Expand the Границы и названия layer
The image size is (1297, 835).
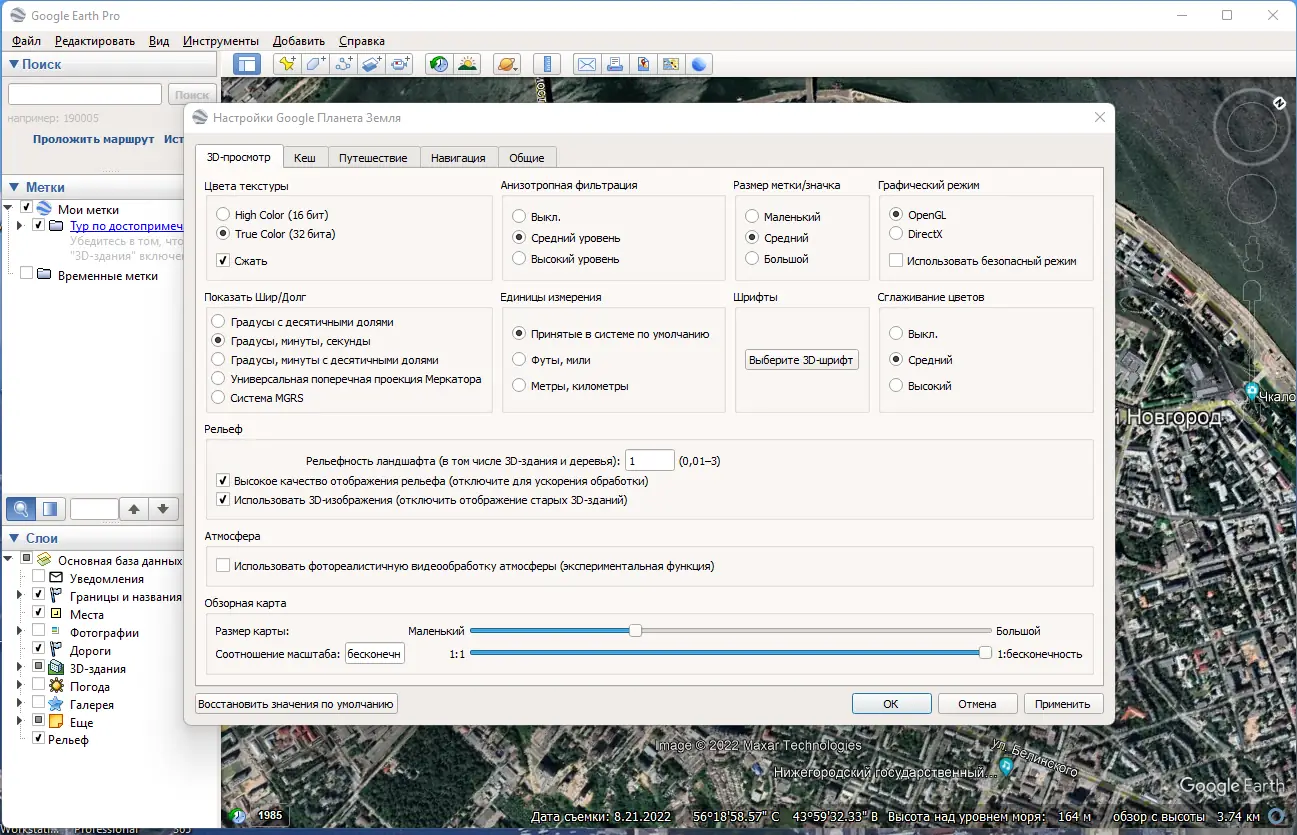[x=19, y=595]
